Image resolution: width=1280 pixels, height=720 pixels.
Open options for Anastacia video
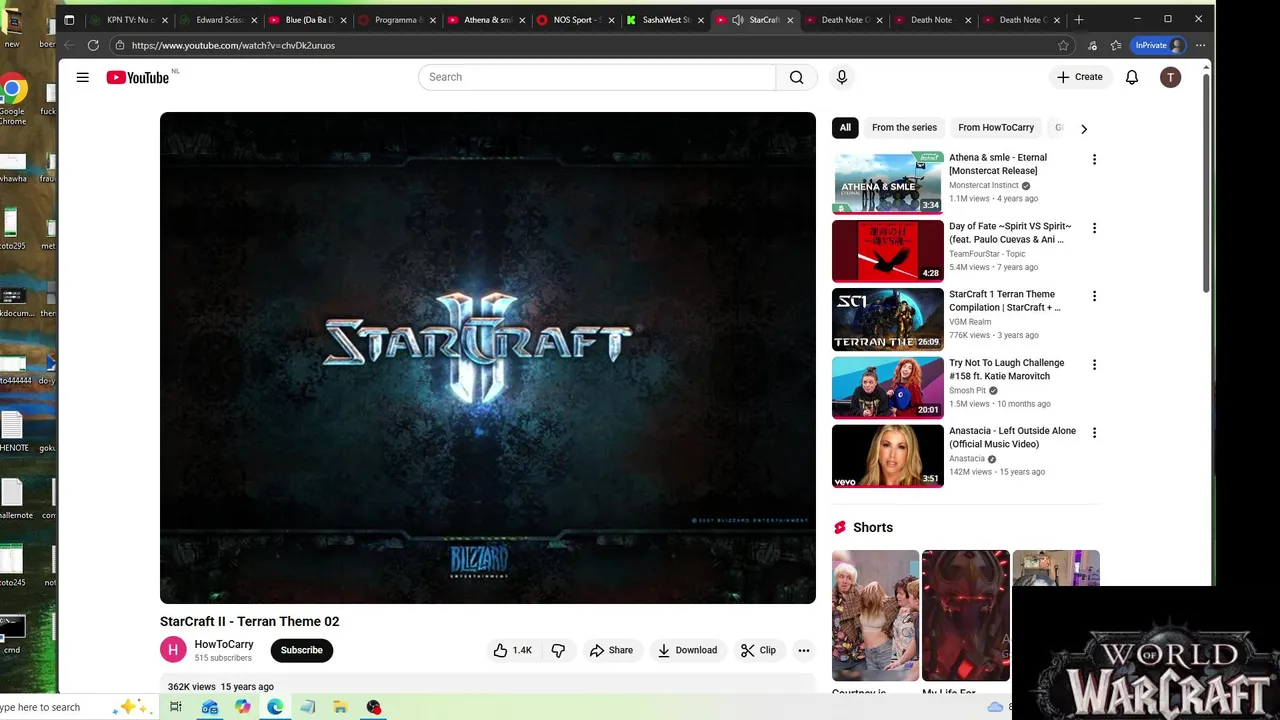[x=1094, y=433]
